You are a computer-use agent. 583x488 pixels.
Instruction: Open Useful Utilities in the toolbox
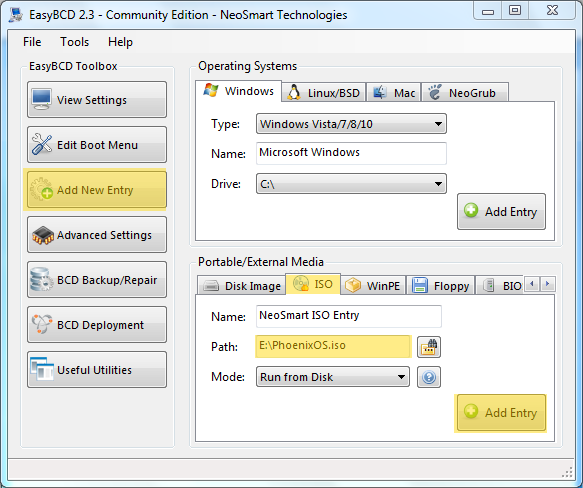click(x=97, y=370)
